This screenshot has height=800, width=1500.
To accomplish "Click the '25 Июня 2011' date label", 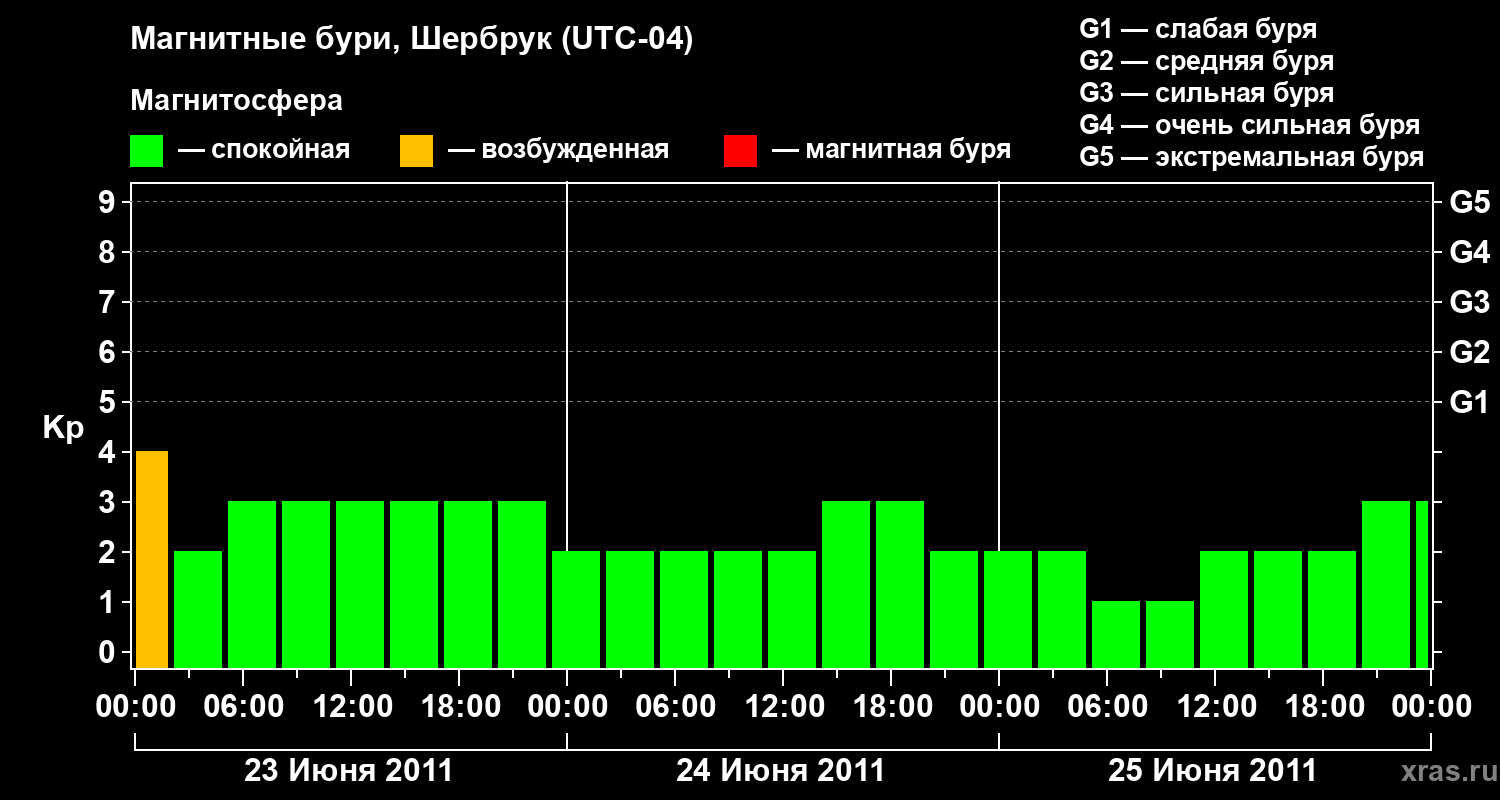I will tap(1213, 771).
